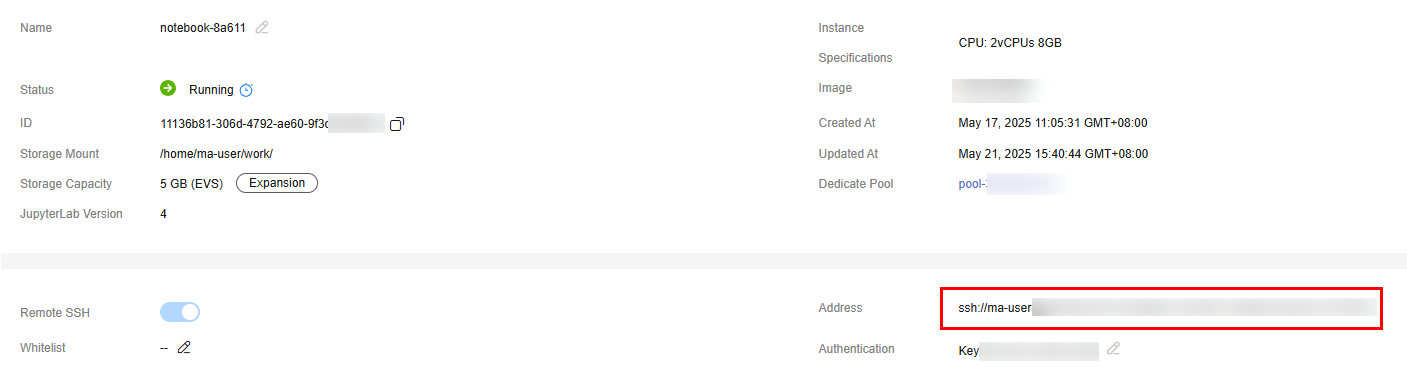Edit the notebook name with pencil icon
Image resolution: width=1407 pixels, height=384 pixels.
(262, 28)
